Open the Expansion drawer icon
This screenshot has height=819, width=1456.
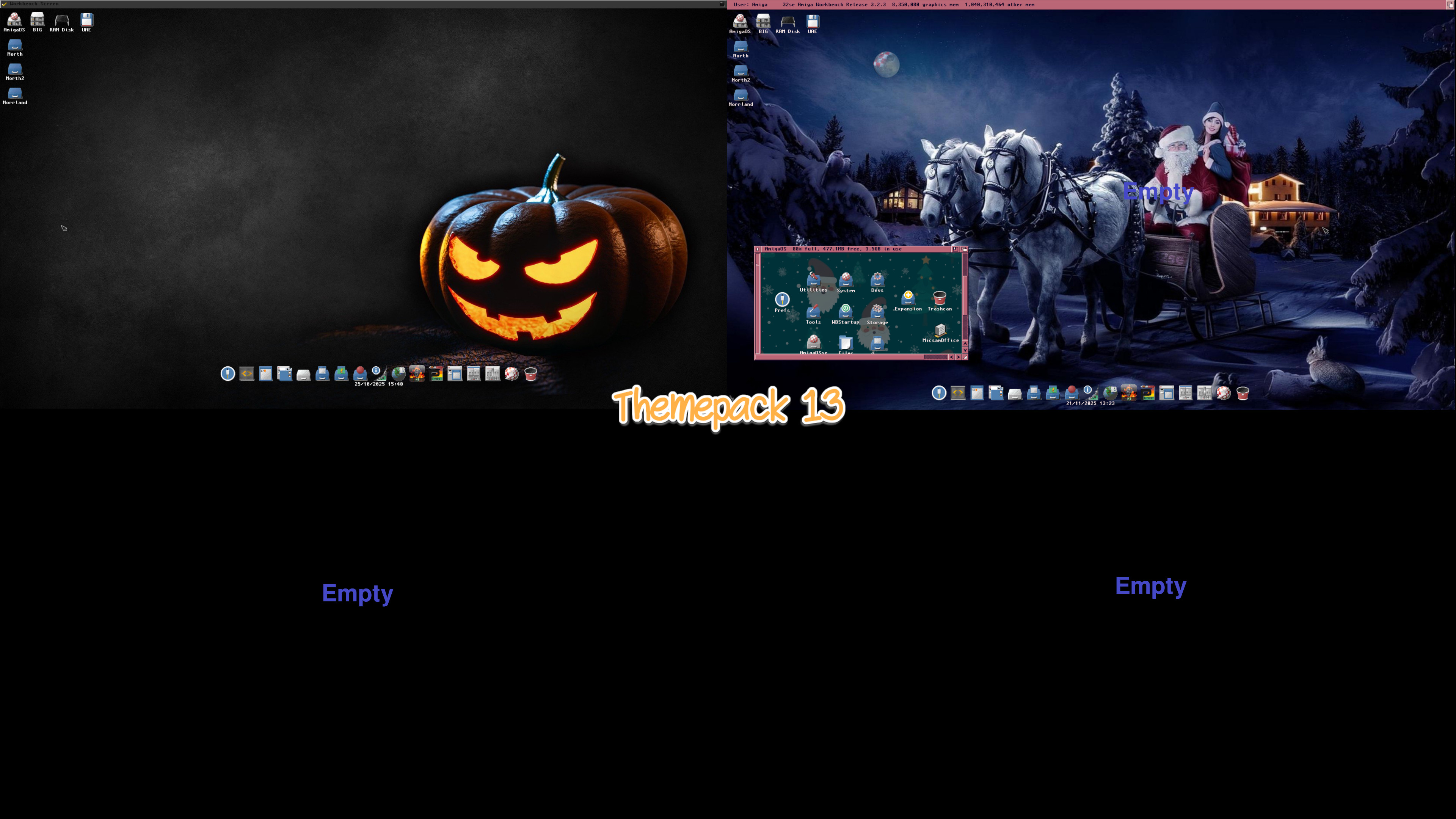pyautogui.click(x=908, y=298)
